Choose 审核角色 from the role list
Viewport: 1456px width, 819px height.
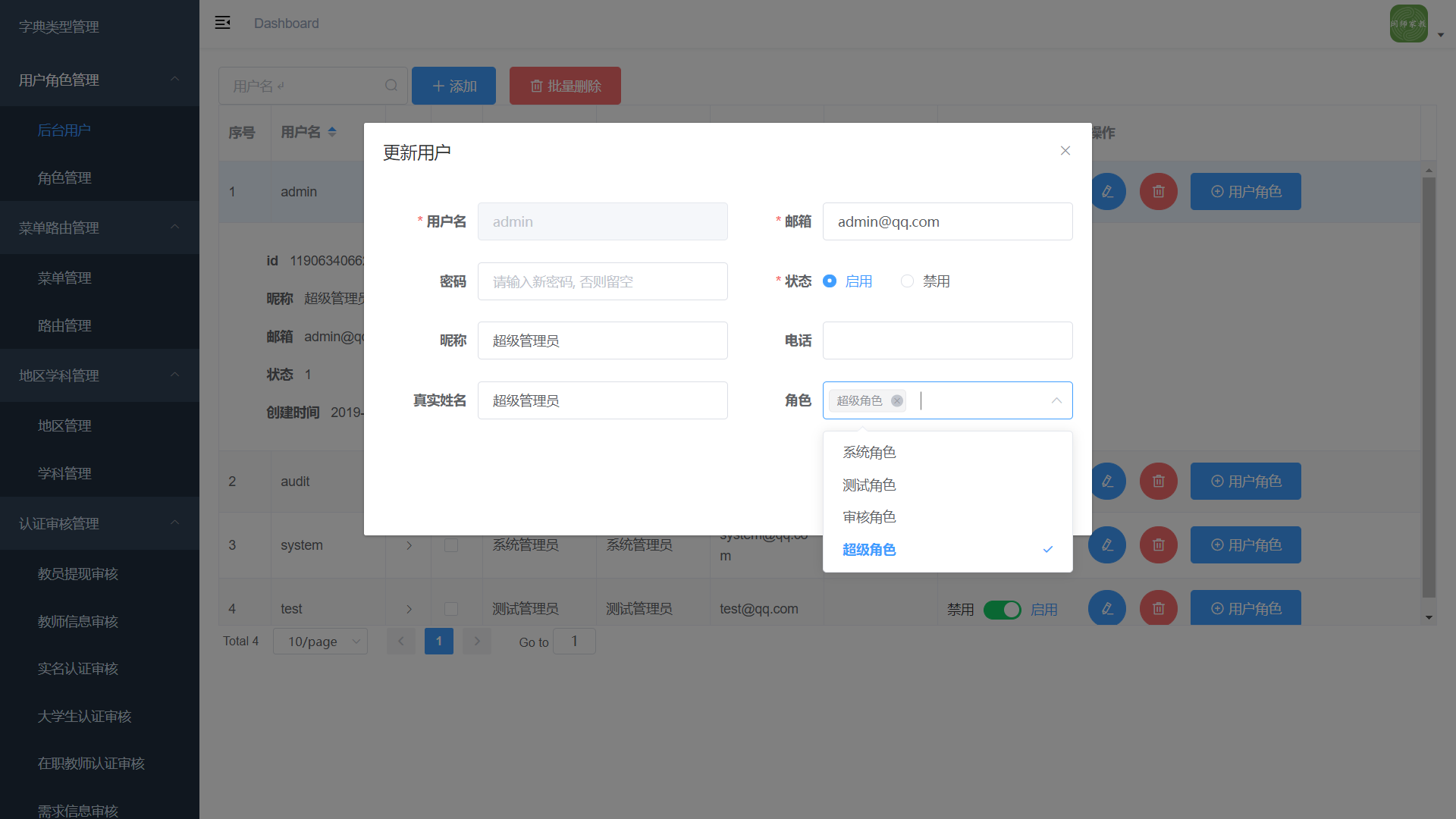870,517
